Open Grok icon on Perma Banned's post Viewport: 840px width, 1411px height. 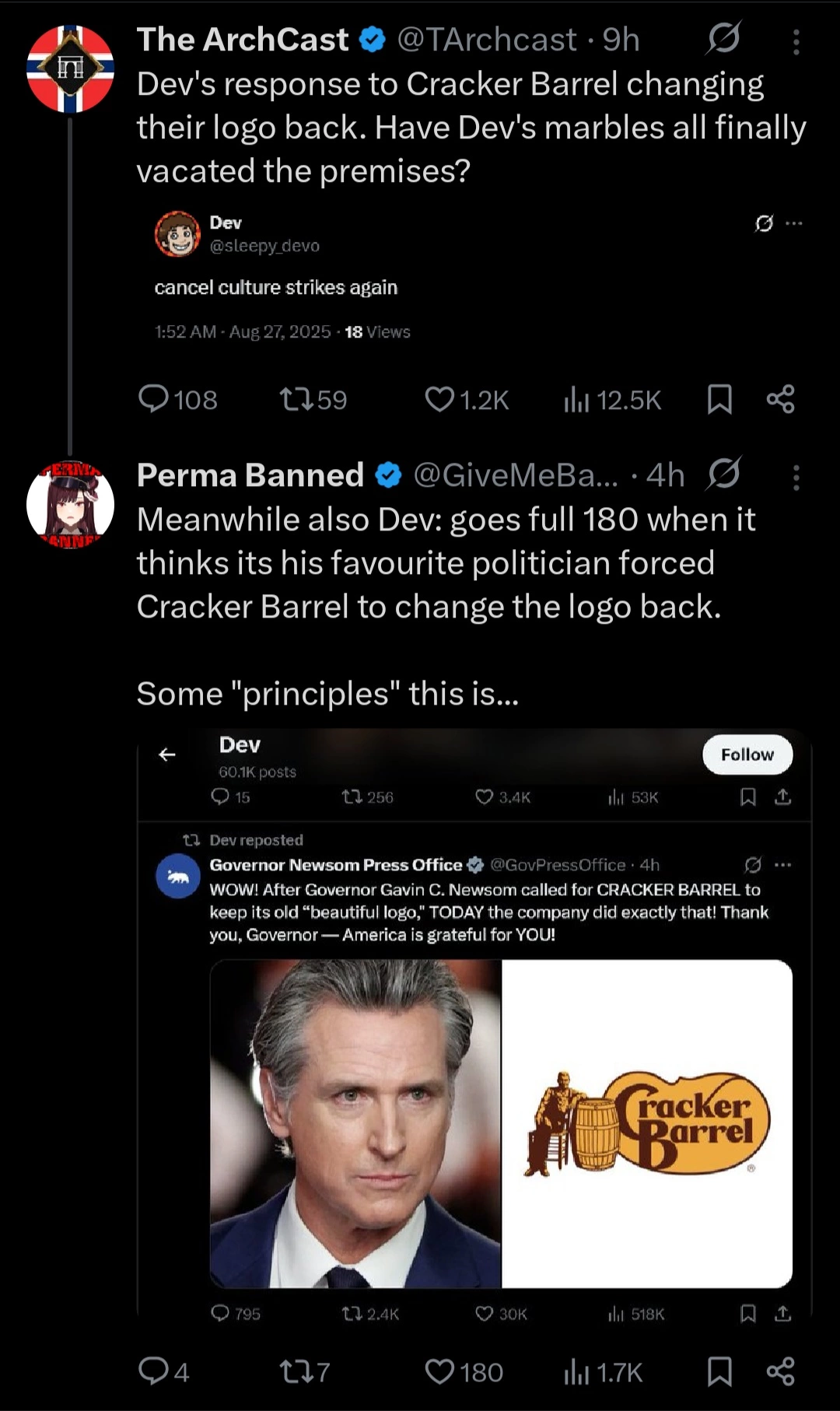tap(723, 473)
